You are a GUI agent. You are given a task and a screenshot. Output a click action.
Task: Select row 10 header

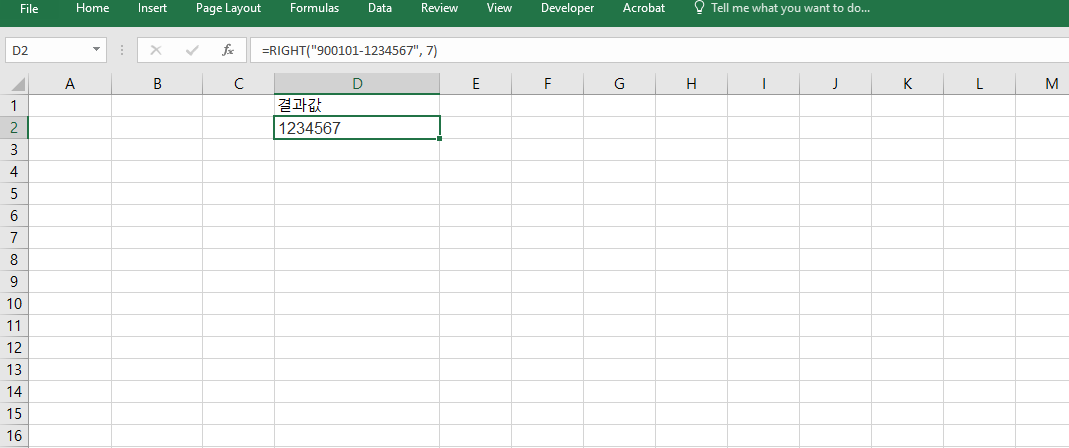click(14, 303)
